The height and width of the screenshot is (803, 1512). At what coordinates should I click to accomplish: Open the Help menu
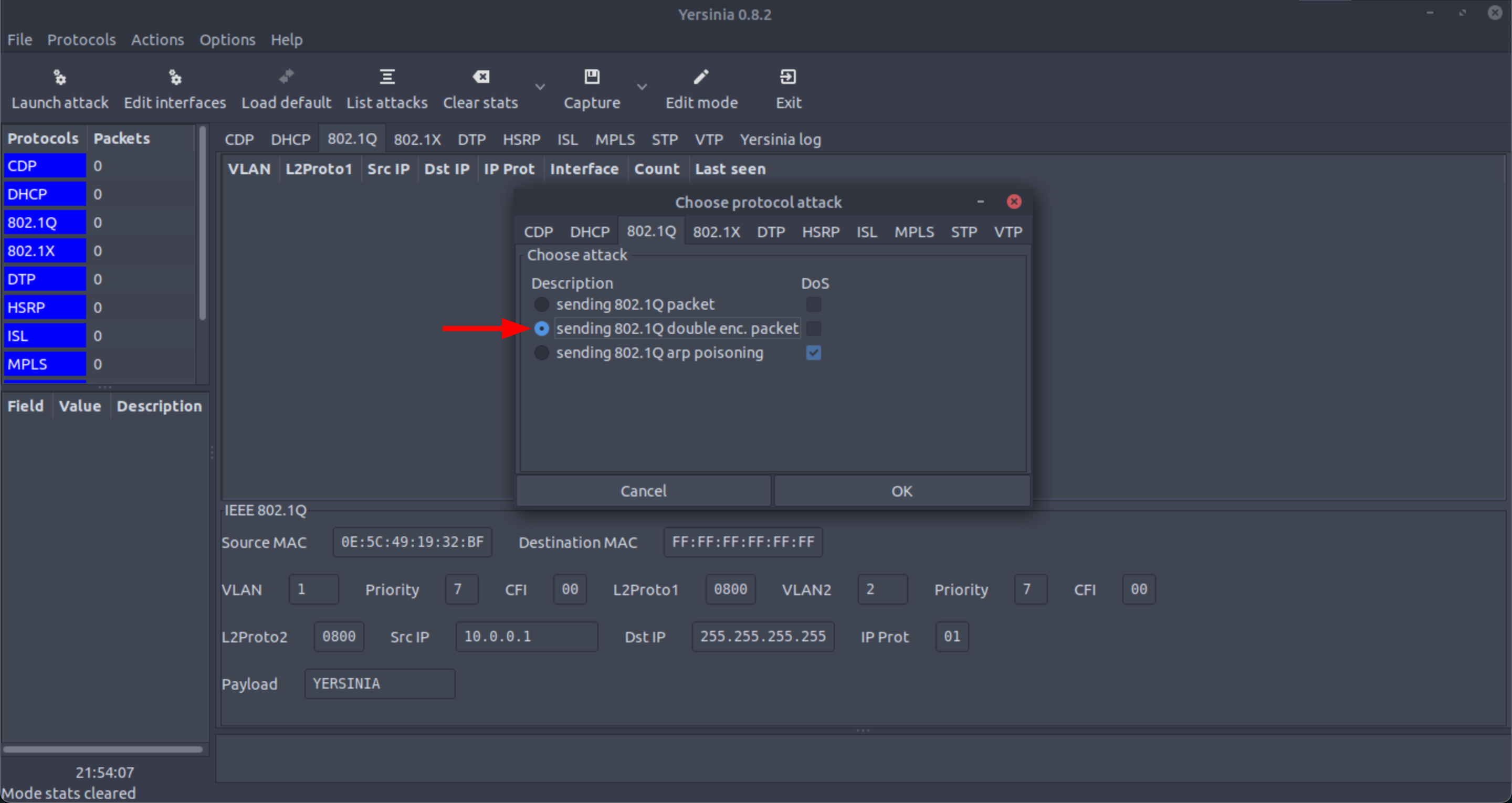coord(287,39)
